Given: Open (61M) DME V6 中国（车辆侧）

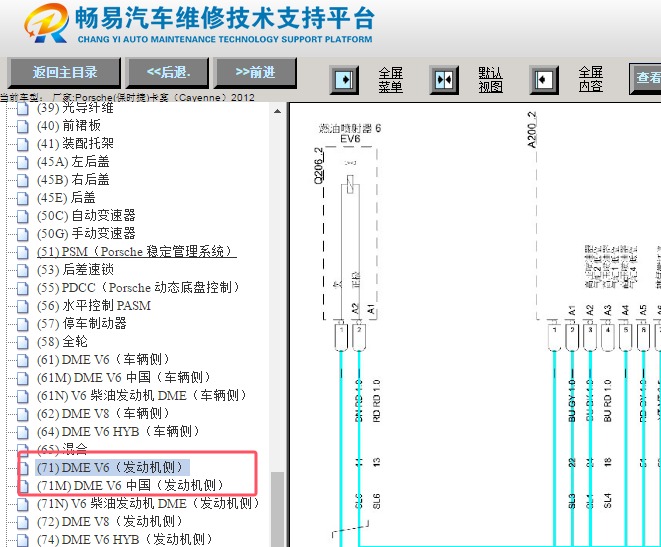Looking at the screenshot, I should point(124,378).
